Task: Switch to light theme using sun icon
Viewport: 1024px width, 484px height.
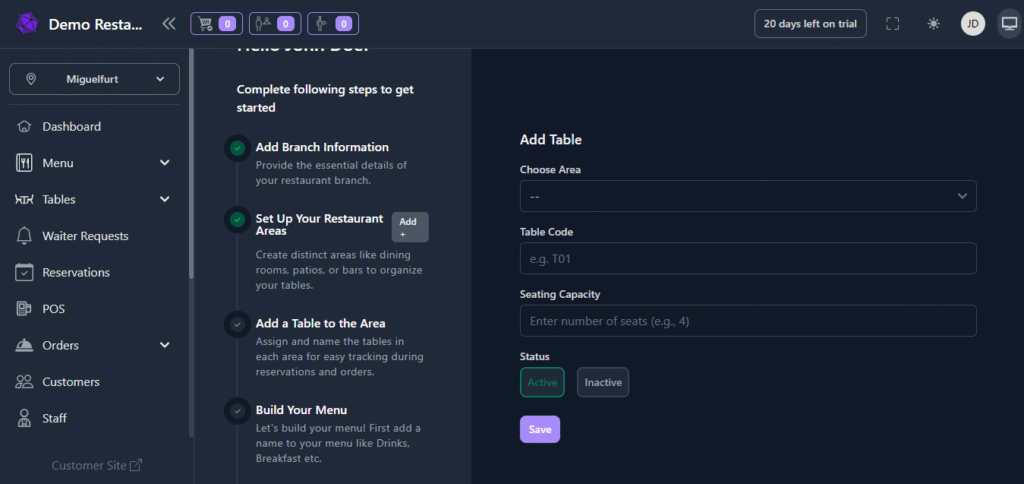Action: (933, 24)
